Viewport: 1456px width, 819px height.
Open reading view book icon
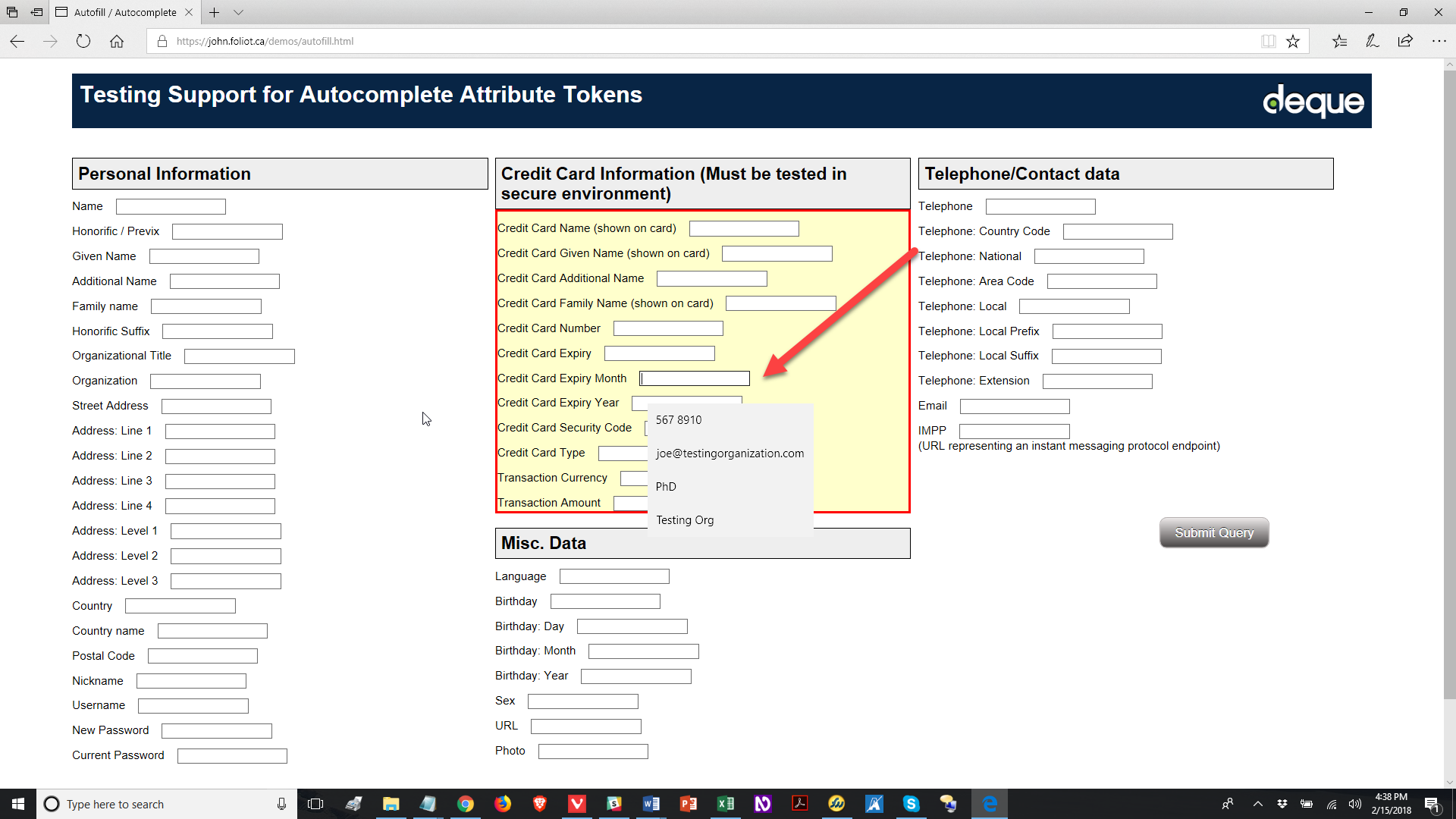click(1268, 41)
